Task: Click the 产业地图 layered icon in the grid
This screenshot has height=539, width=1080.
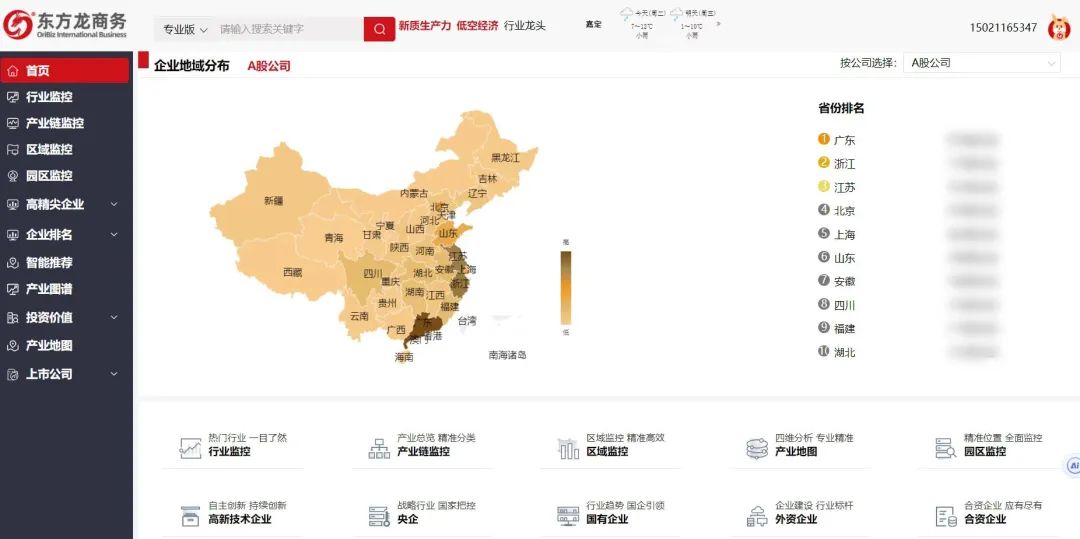Action: click(x=757, y=448)
